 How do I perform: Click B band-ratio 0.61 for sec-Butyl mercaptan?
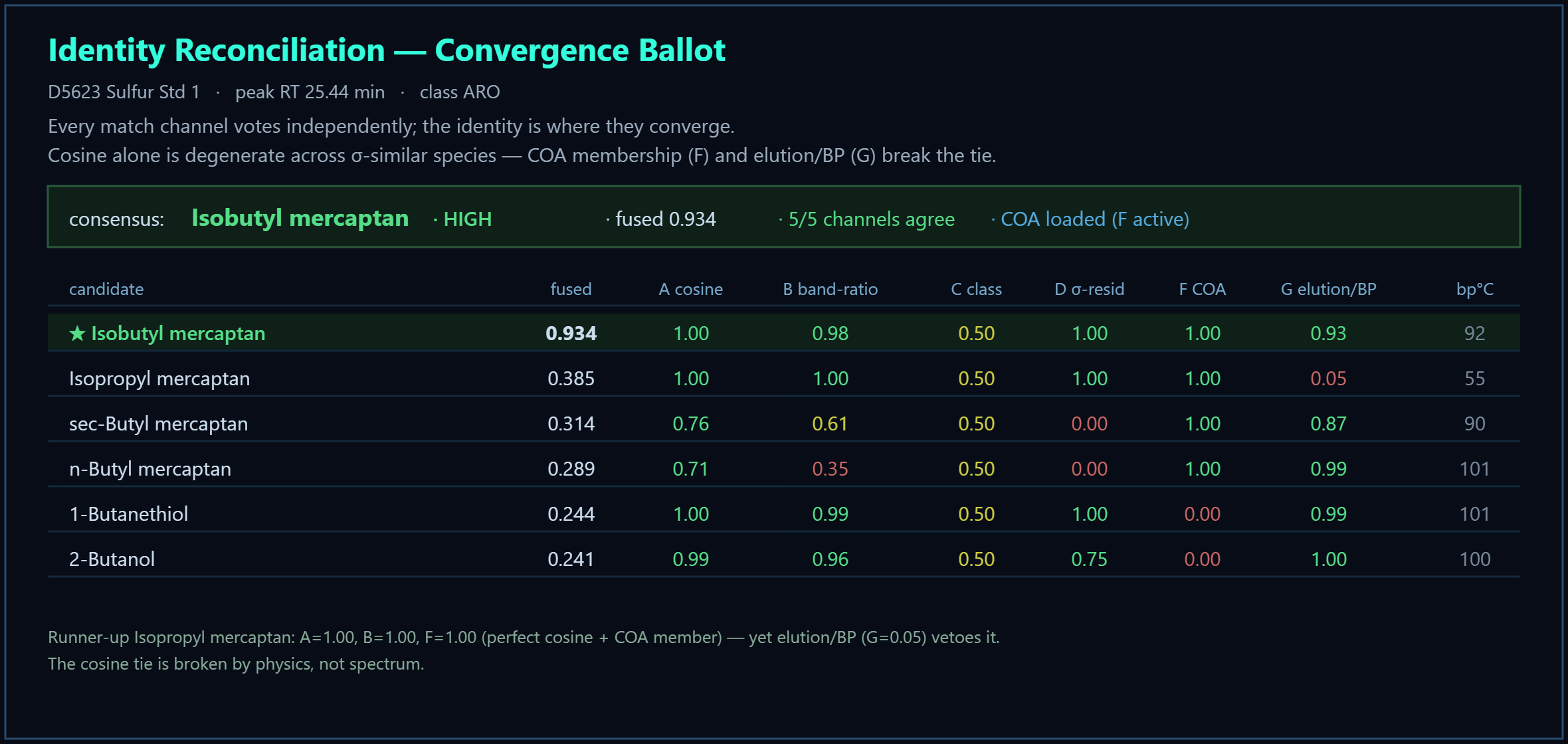tap(830, 424)
